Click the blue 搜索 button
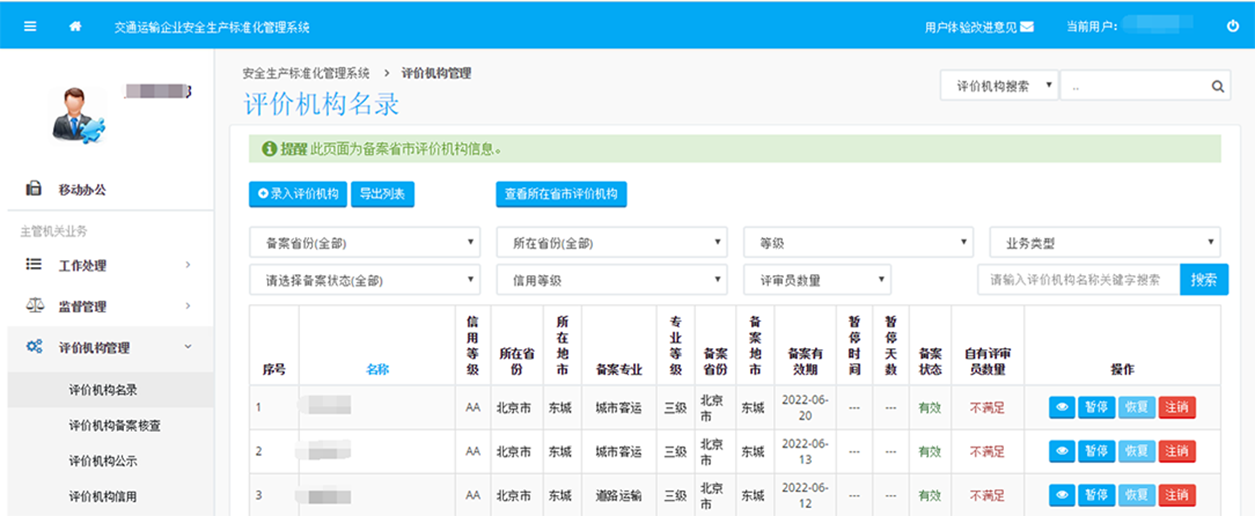Viewport: 1255px width, 516px height. point(1204,280)
